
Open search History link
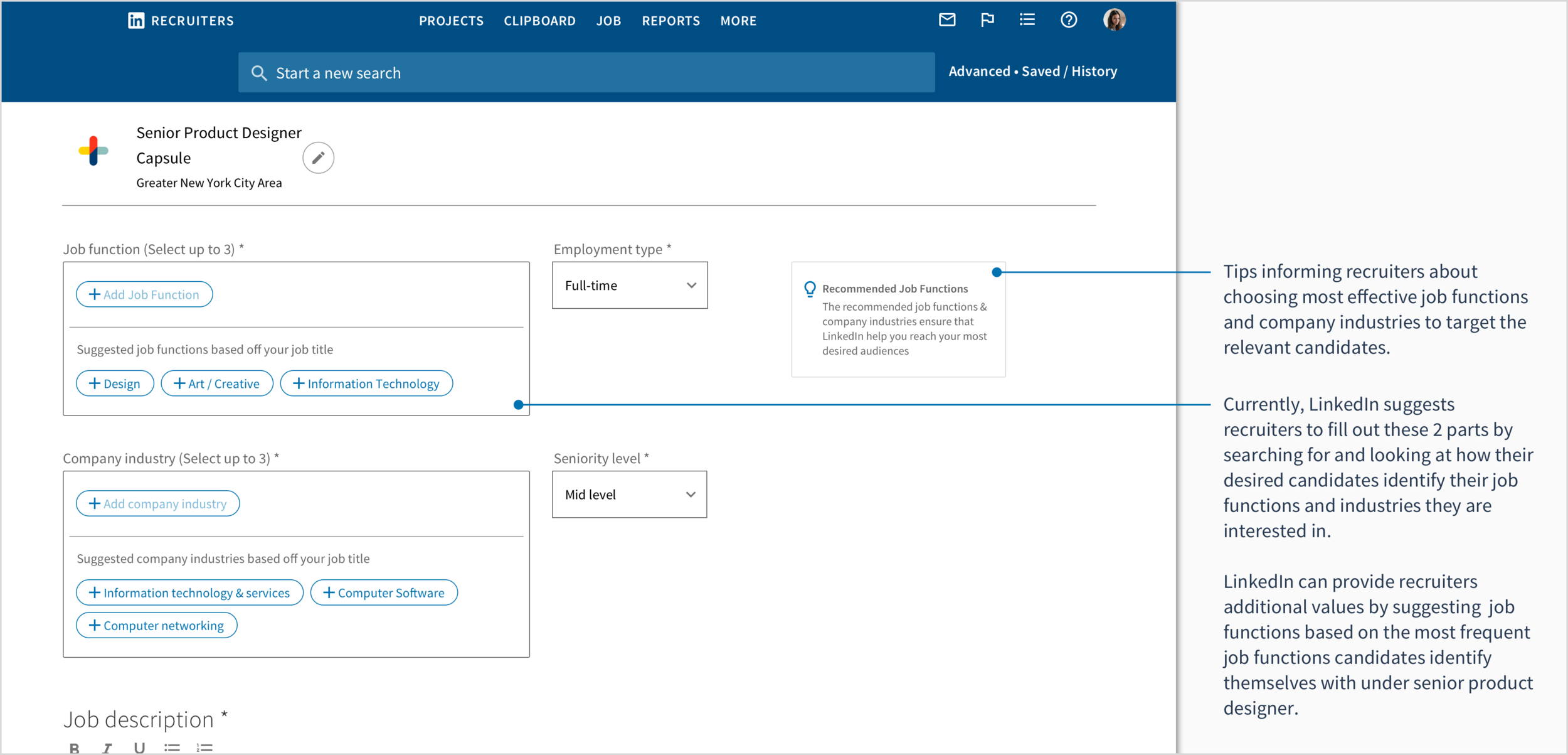click(x=1094, y=72)
